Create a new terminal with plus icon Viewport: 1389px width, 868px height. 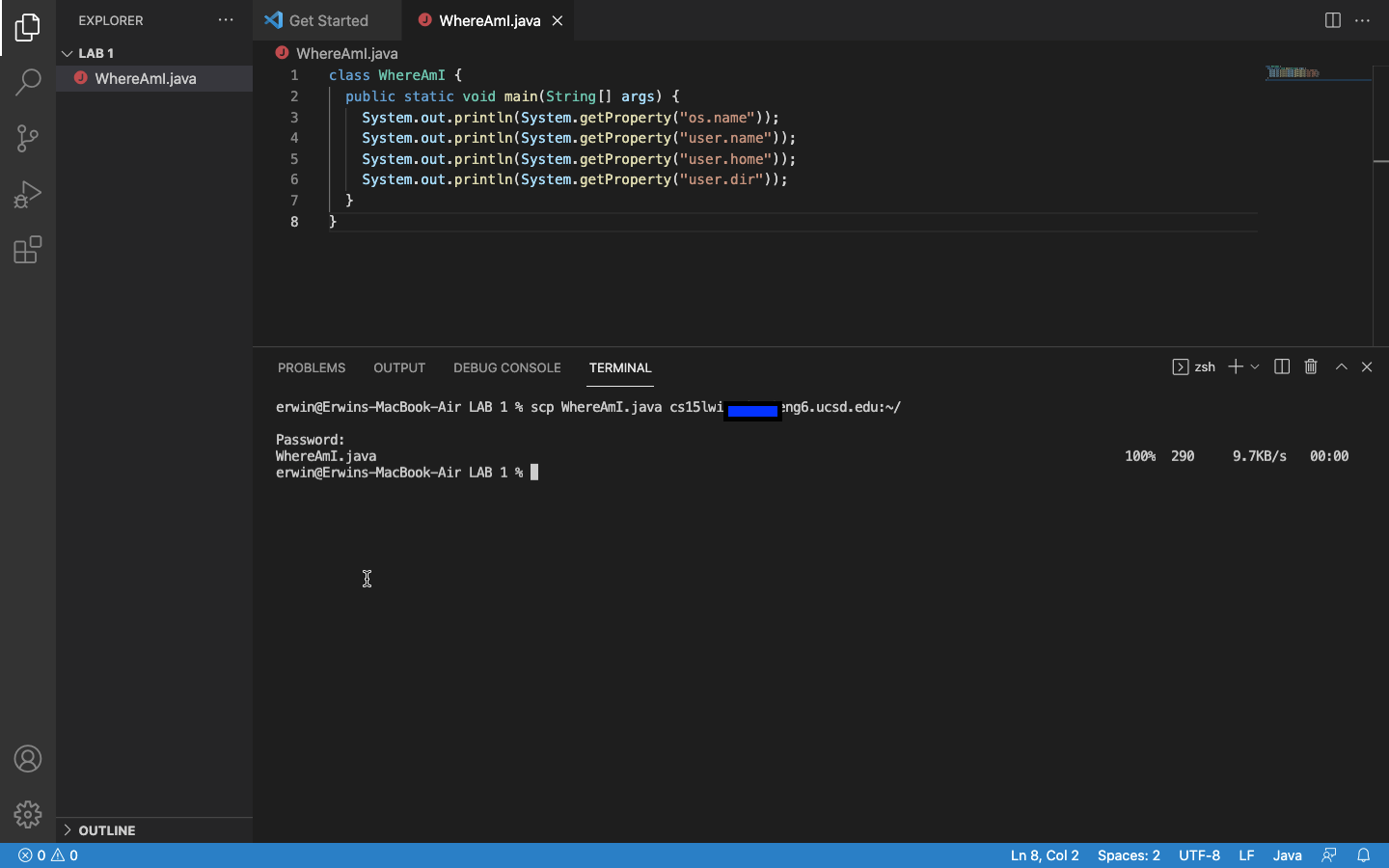click(x=1235, y=366)
